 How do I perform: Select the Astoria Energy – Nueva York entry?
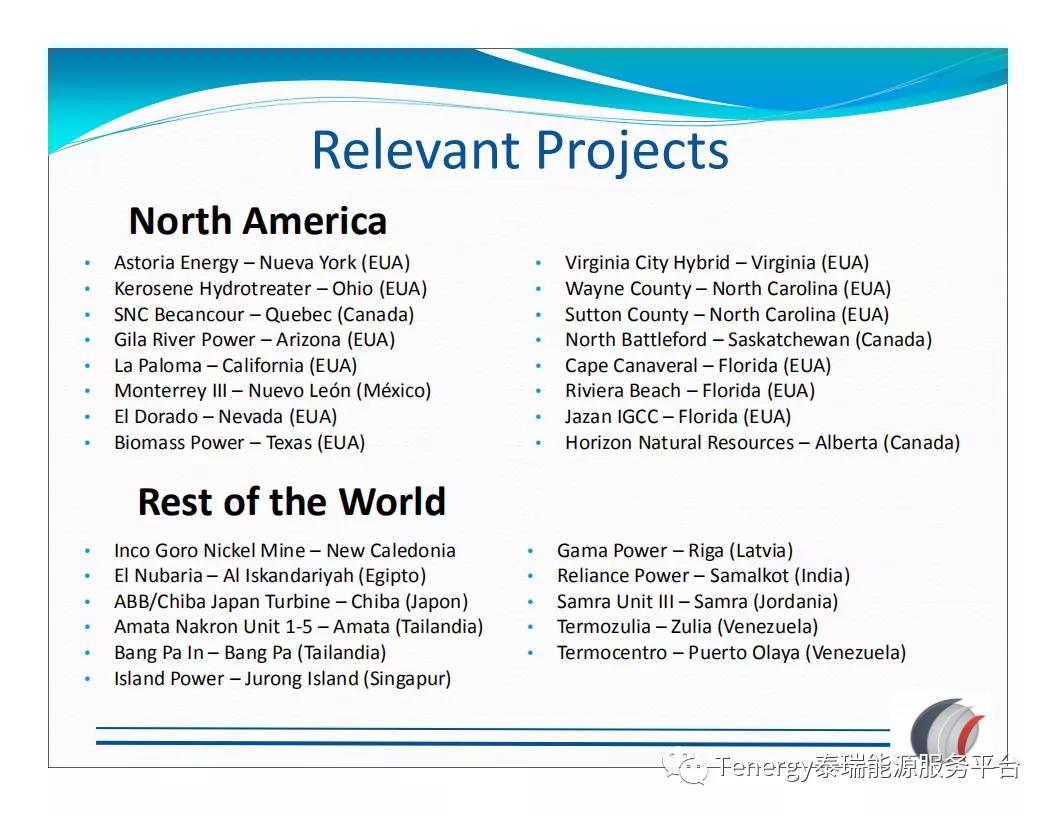262,263
